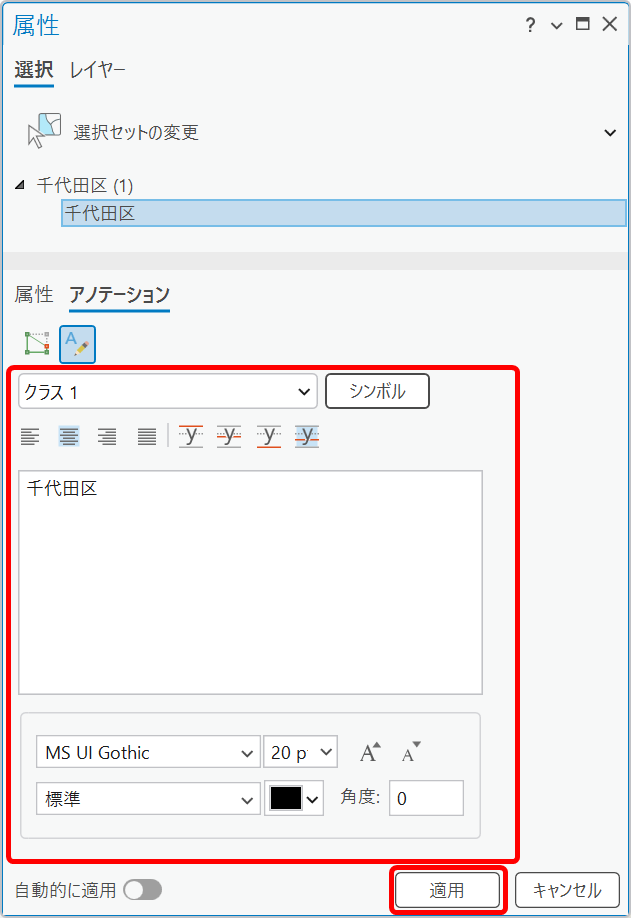Open the MS UI Gothic font dropdown
The image size is (631, 918).
147,753
